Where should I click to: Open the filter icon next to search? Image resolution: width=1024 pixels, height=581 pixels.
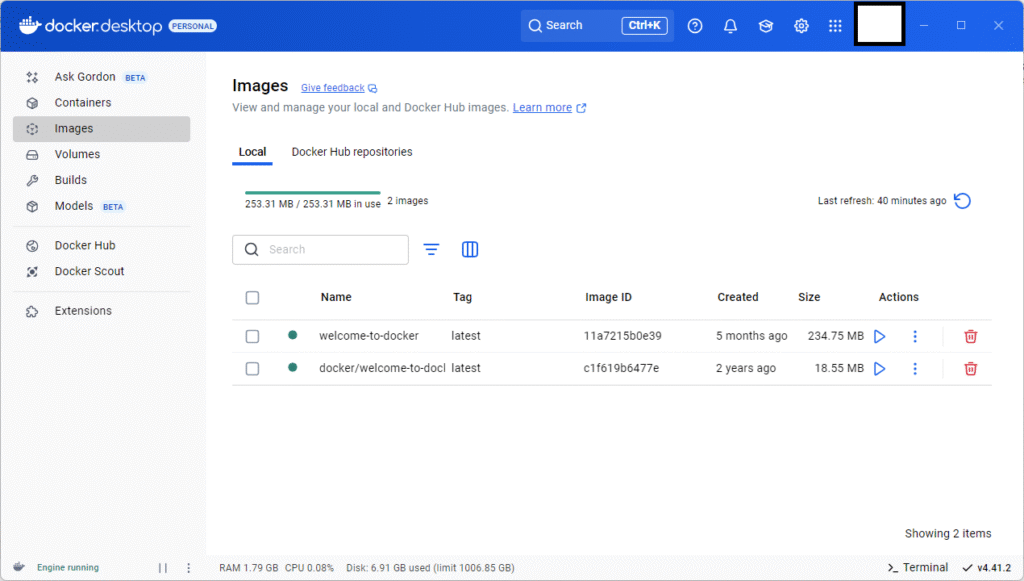tap(431, 249)
